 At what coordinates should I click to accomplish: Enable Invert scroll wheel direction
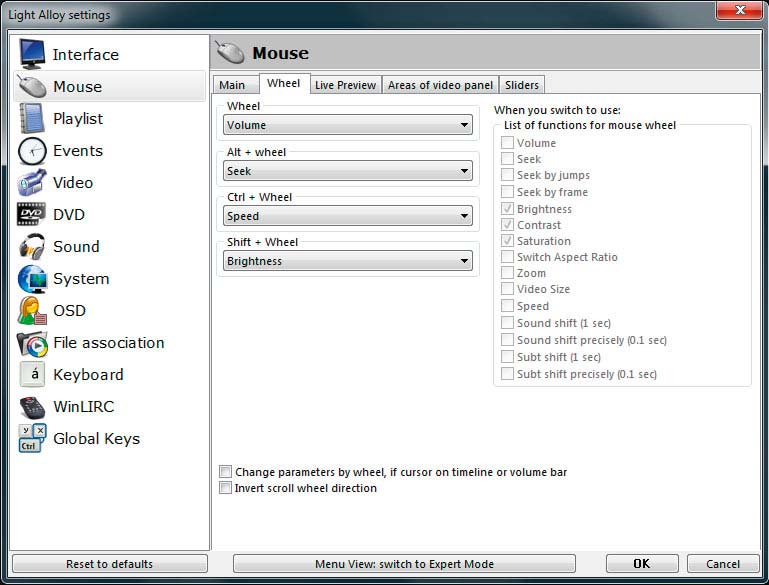click(225, 488)
